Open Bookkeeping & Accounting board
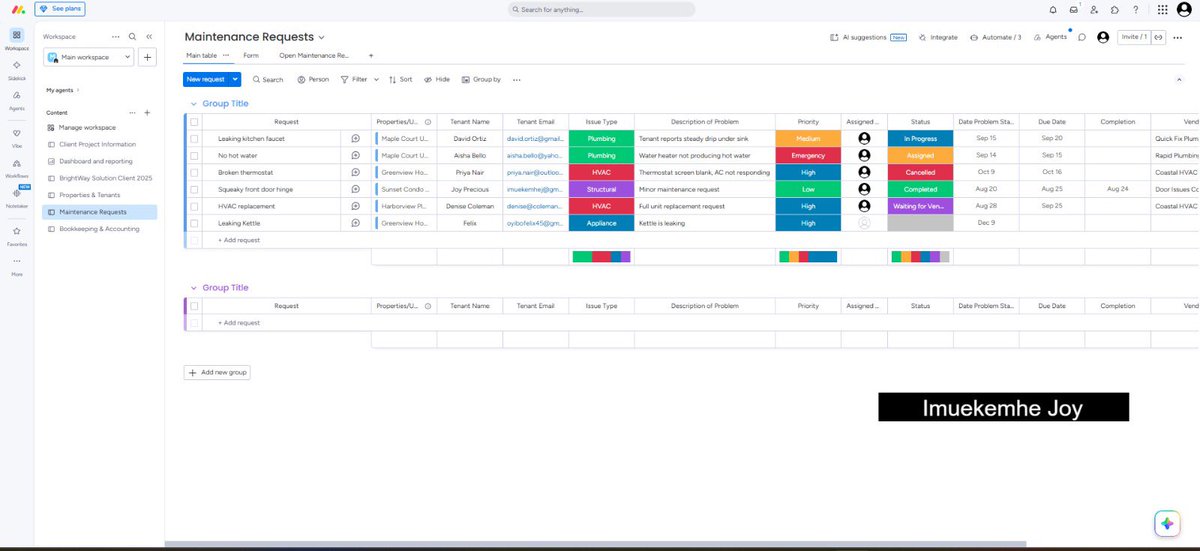 pos(99,229)
